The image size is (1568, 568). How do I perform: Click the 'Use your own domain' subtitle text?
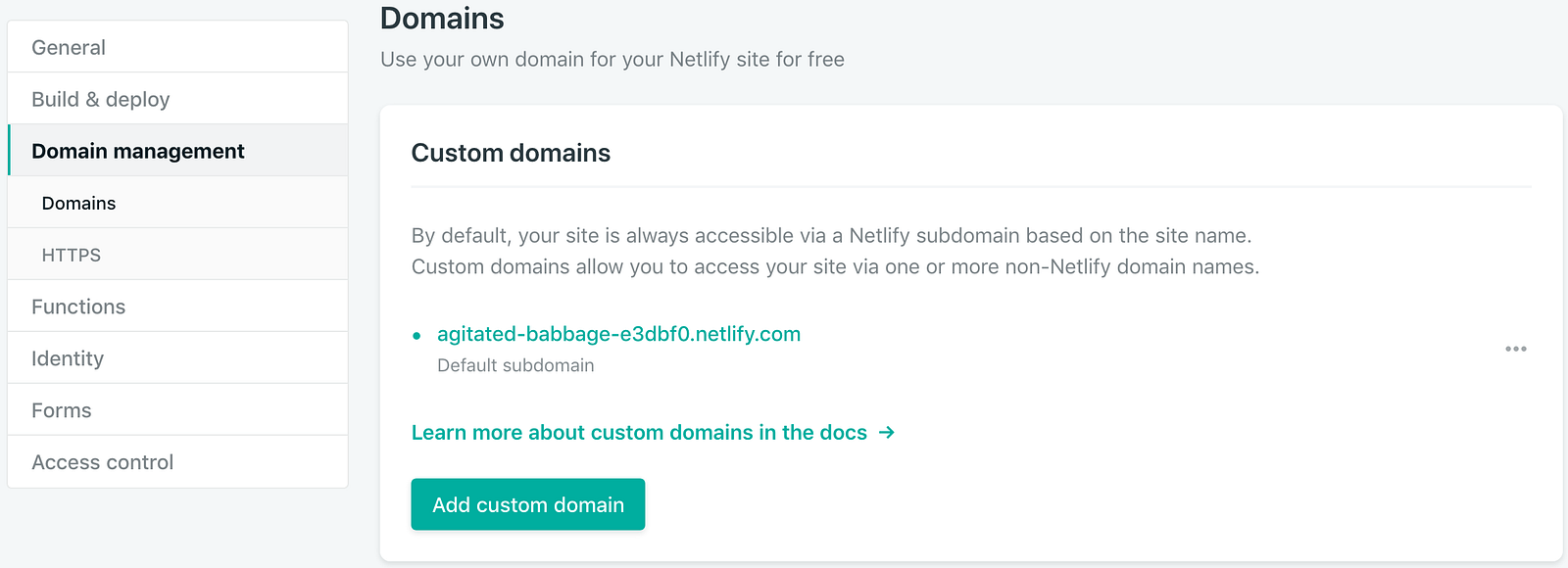click(x=612, y=60)
